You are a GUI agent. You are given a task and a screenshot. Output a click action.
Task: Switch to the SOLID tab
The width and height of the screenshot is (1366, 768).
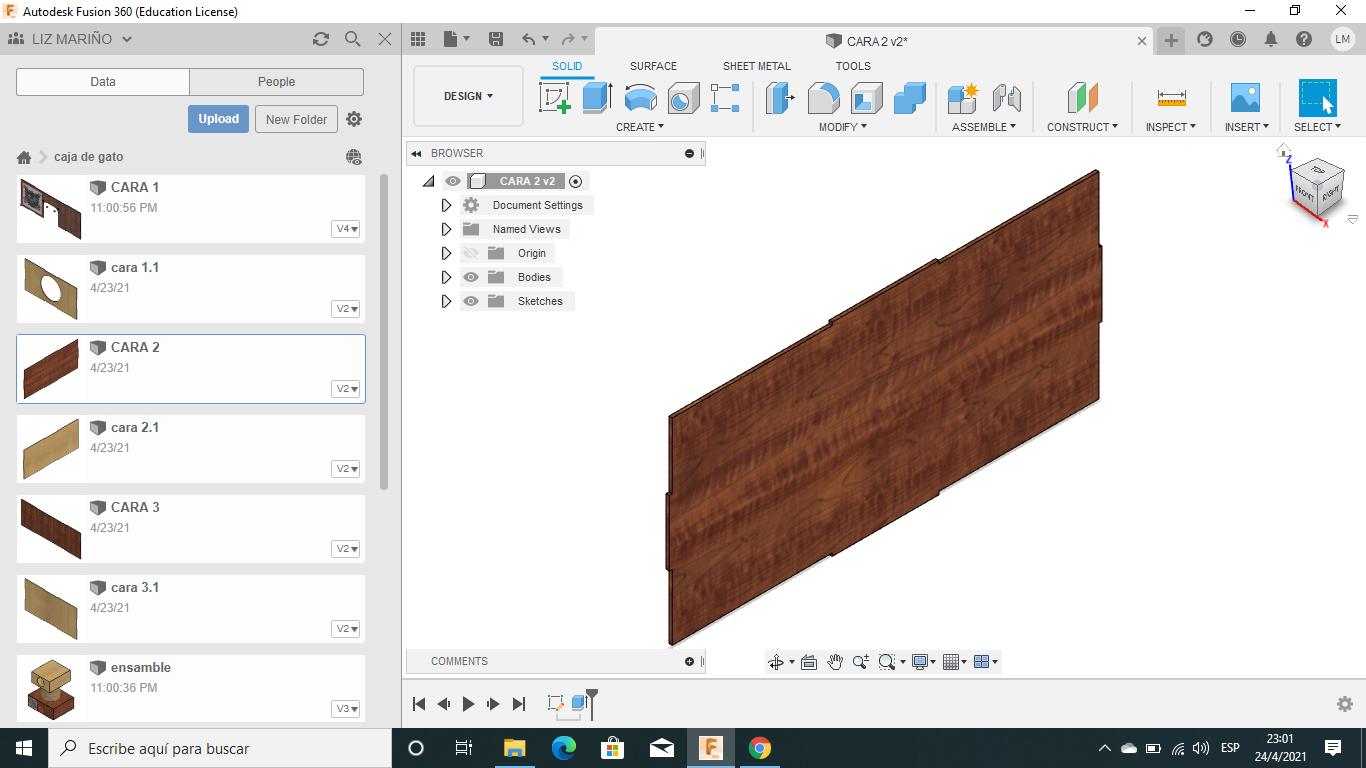(x=567, y=66)
